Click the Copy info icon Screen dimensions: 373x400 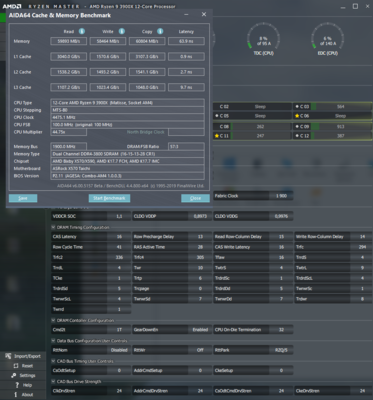coord(160,31)
